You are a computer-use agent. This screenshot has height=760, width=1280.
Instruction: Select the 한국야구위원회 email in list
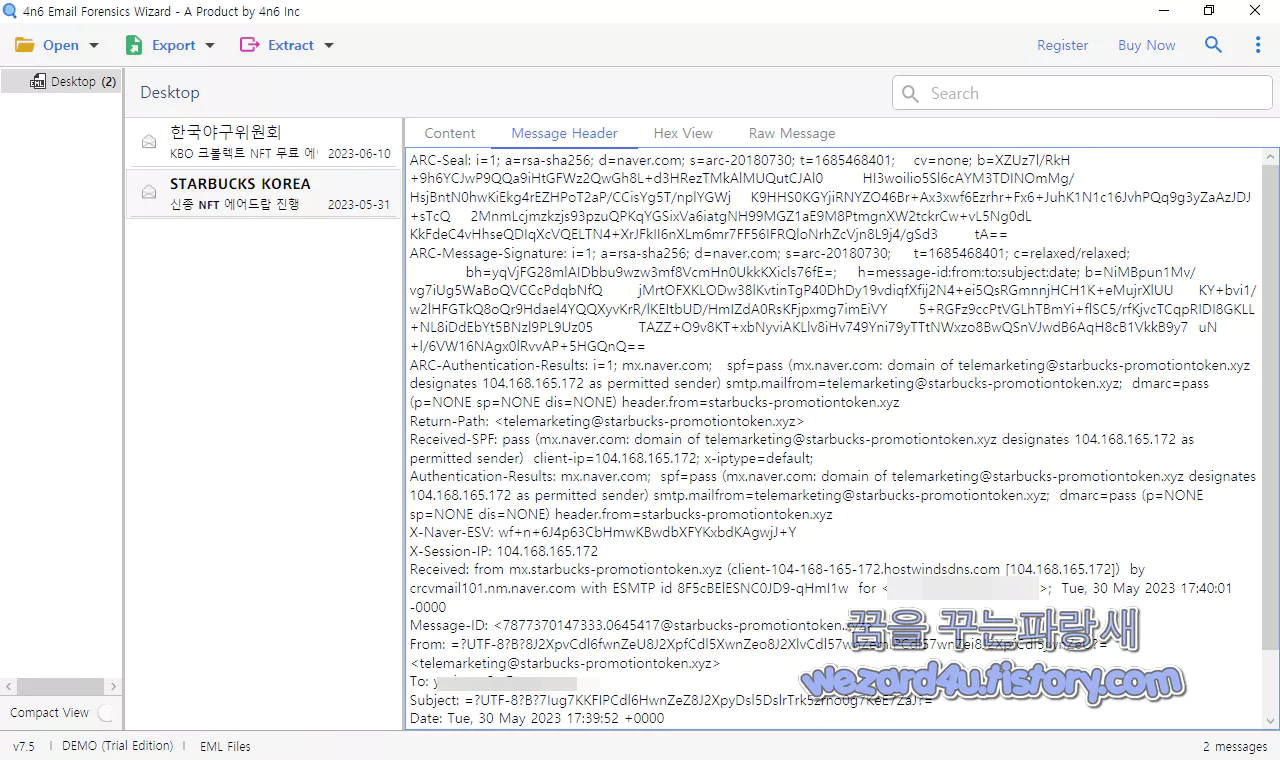(x=262, y=142)
